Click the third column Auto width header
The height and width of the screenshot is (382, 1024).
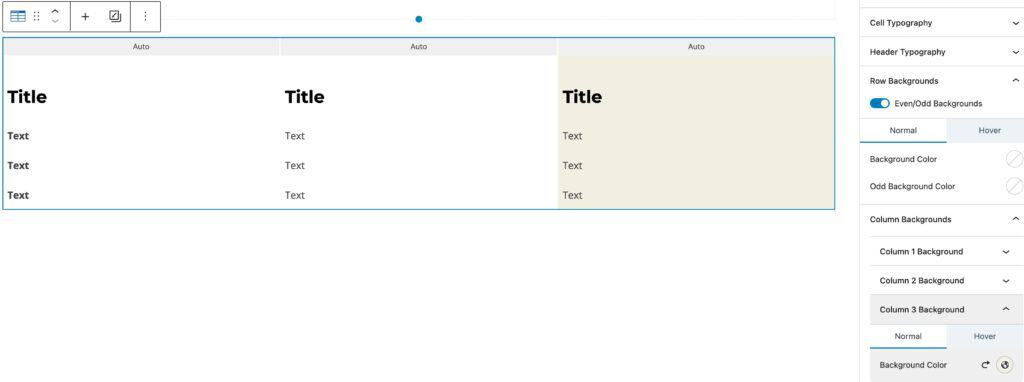[x=696, y=47]
